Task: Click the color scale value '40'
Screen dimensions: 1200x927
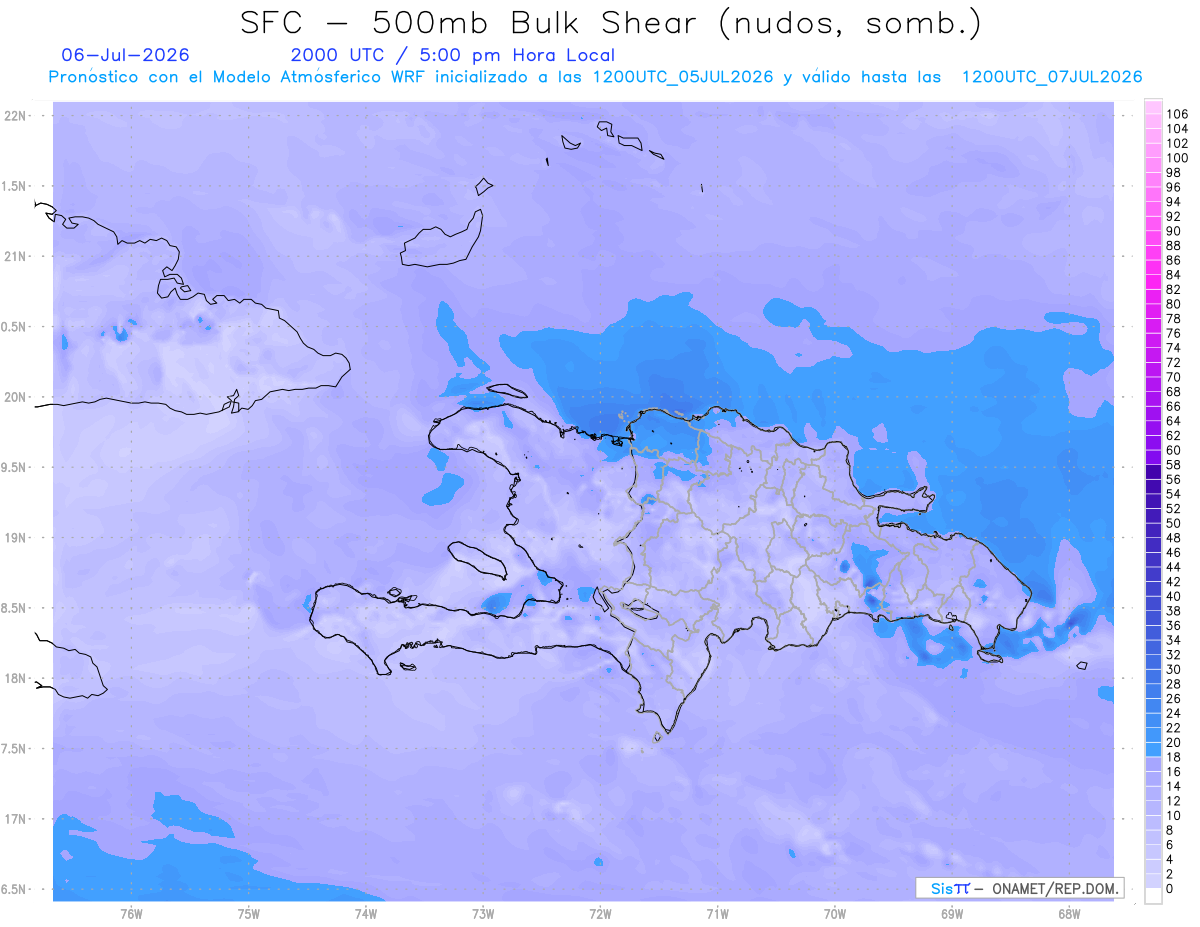Action: pyautogui.click(x=1174, y=597)
